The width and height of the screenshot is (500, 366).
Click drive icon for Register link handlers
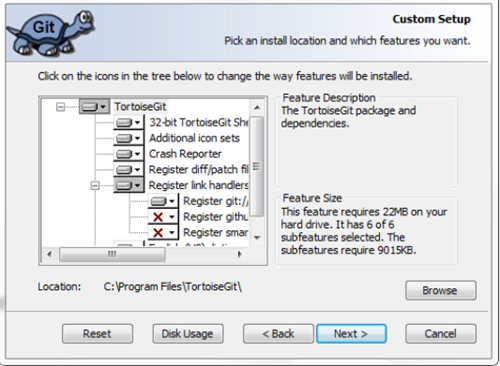tap(129, 185)
